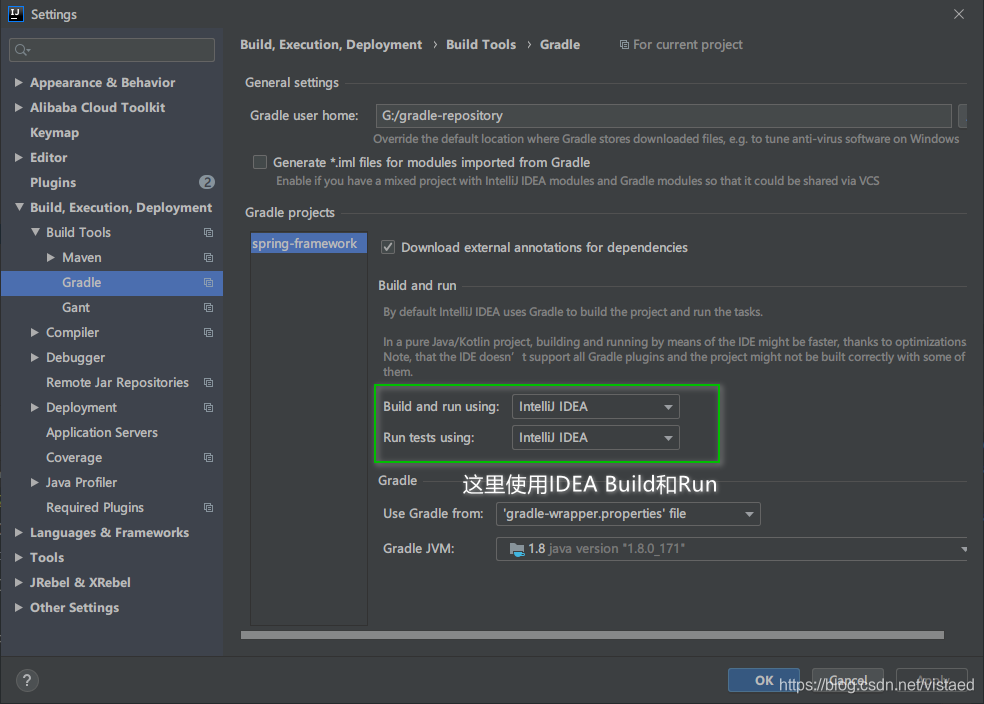Expand the Compiler node
The image size is (984, 704).
35,333
